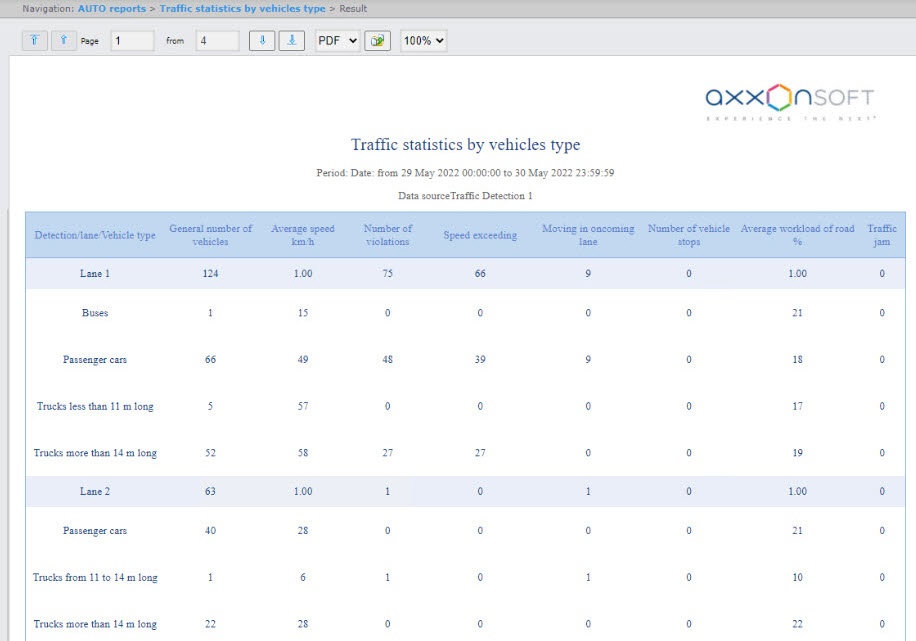Image resolution: width=916 pixels, height=641 pixels.
Task: Select the Lane 1 row label
Action: click(95, 273)
